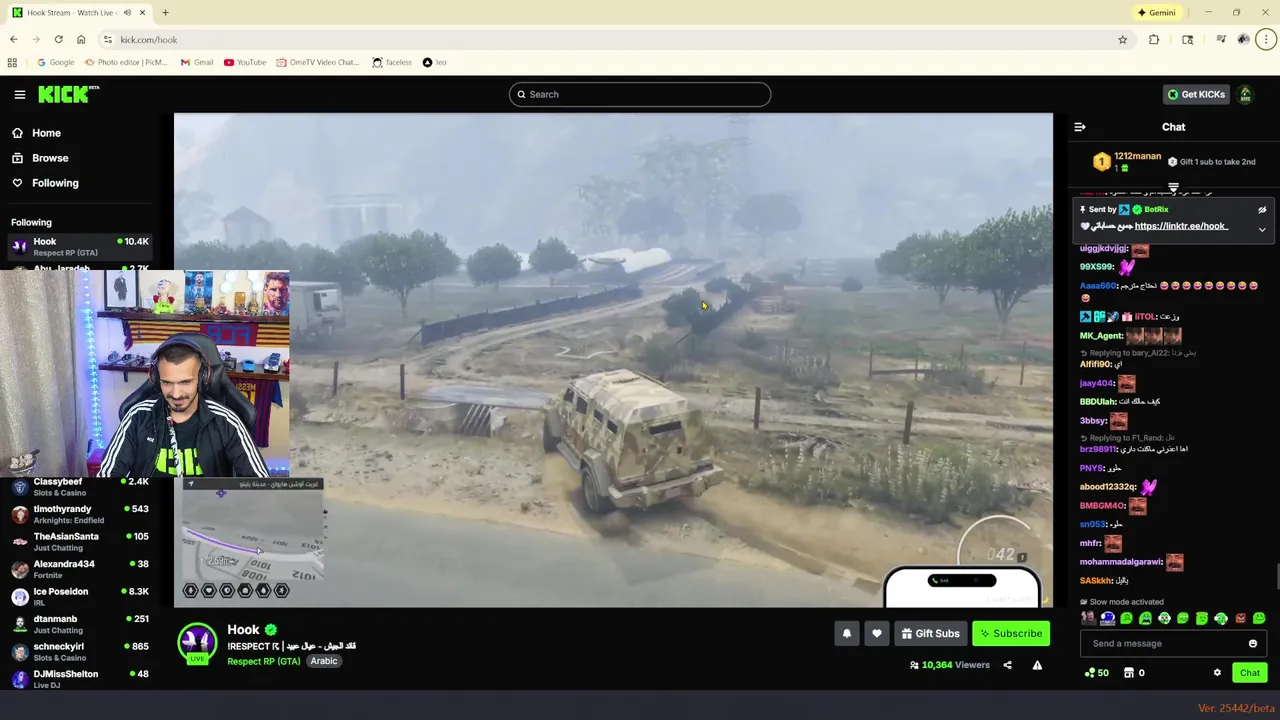Click the red quick emote in chat bar
This screenshot has height=720, width=1280.
(1241, 619)
